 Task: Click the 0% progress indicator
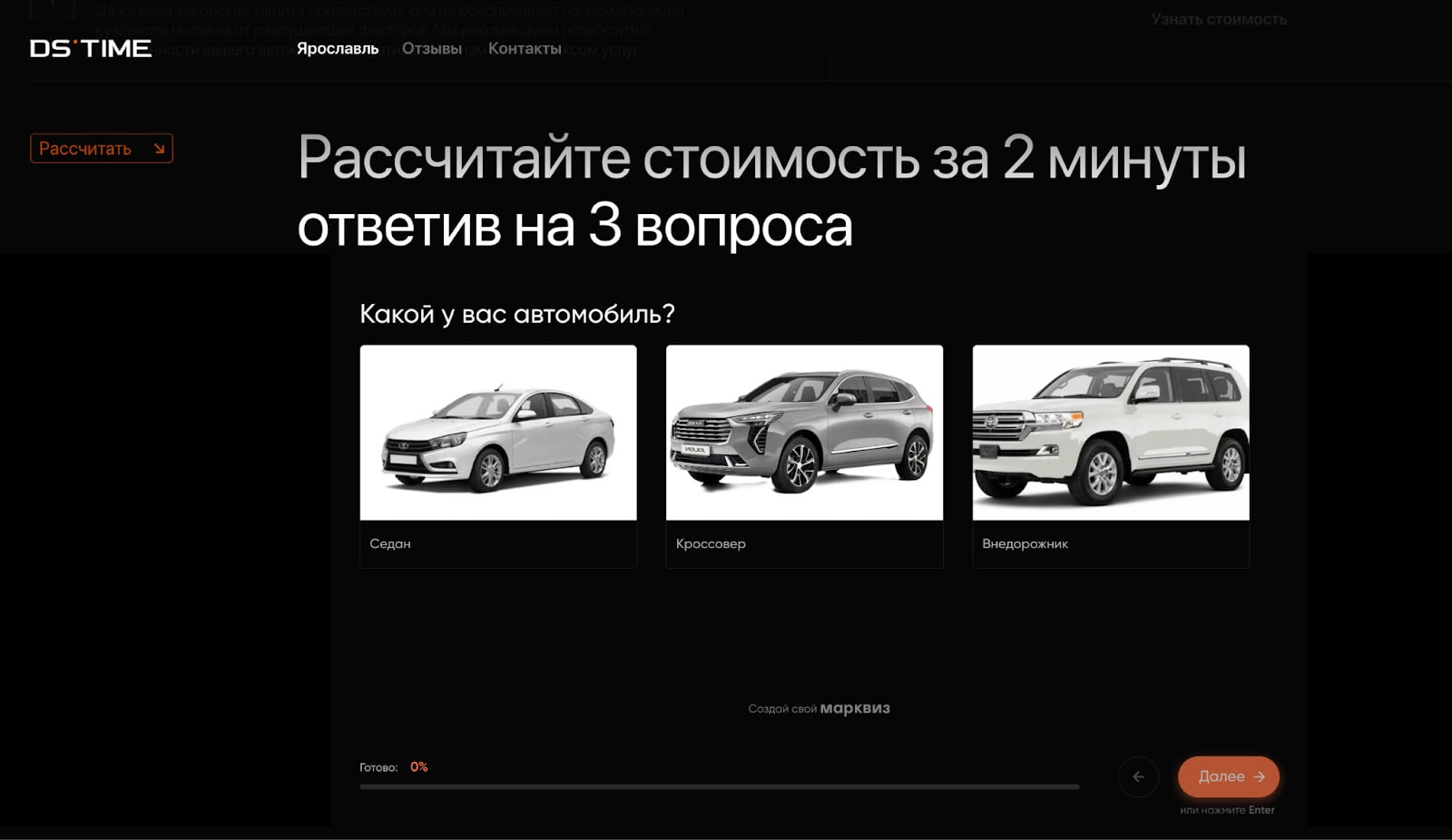[418, 767]
